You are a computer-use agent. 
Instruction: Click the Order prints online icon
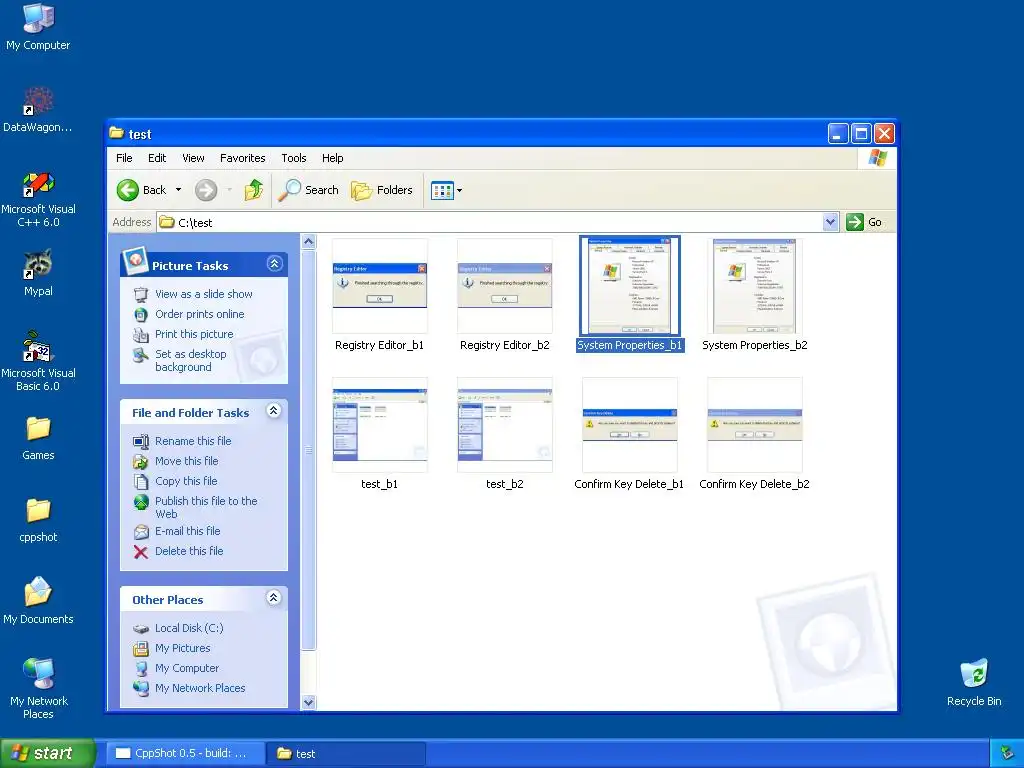pyautogui.click(x=140, y=314)
